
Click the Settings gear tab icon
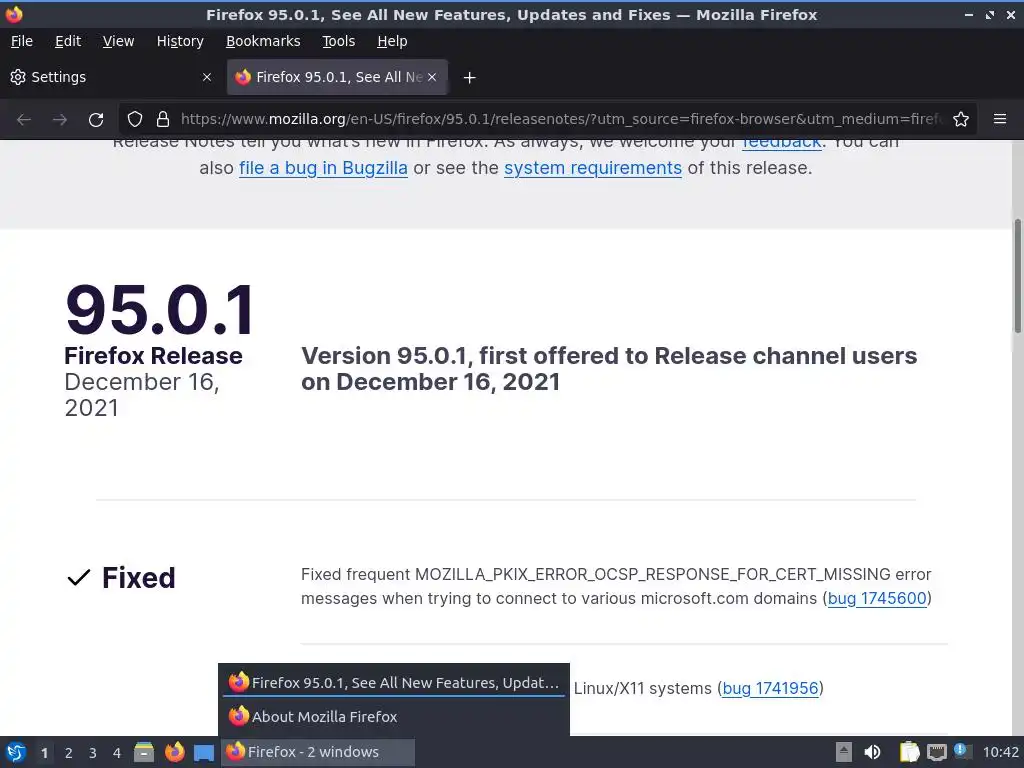pos(18,77)
